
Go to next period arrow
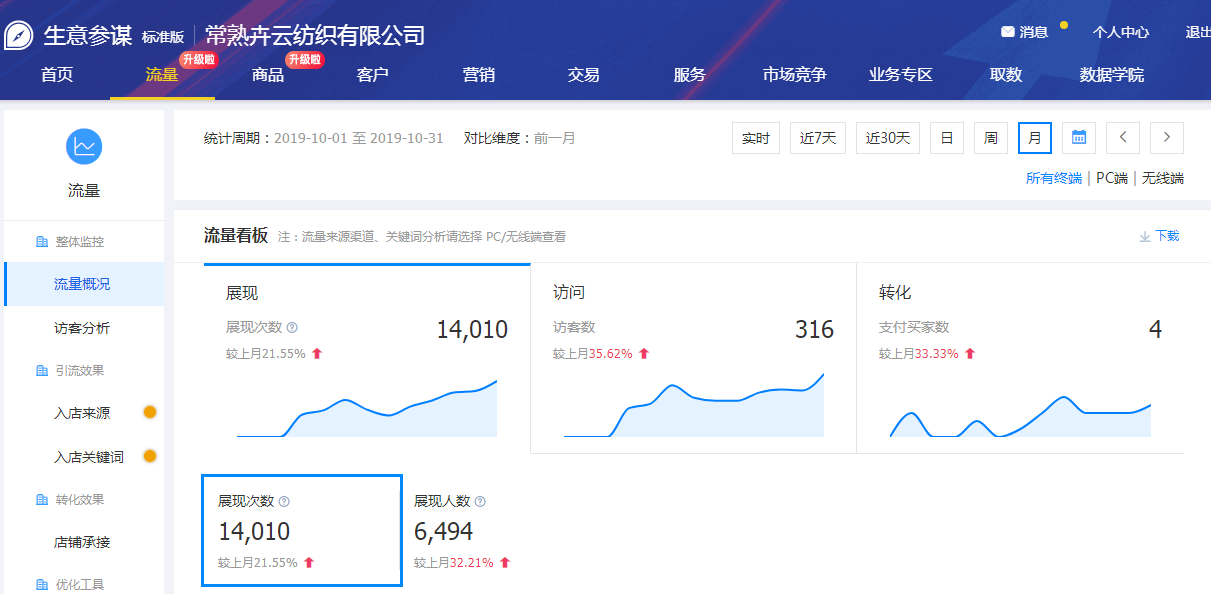(x=1167, y=138)
